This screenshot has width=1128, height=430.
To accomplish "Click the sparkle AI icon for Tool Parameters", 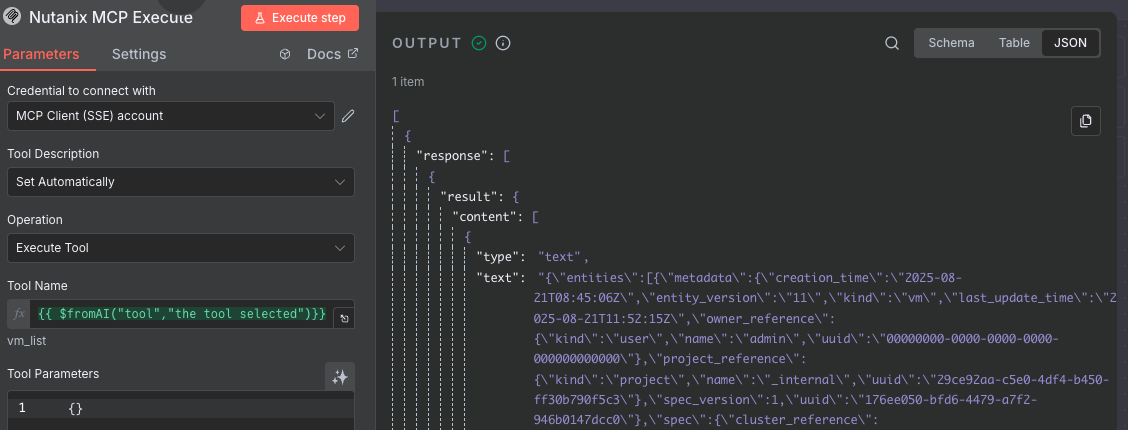I will click(339, 377).
